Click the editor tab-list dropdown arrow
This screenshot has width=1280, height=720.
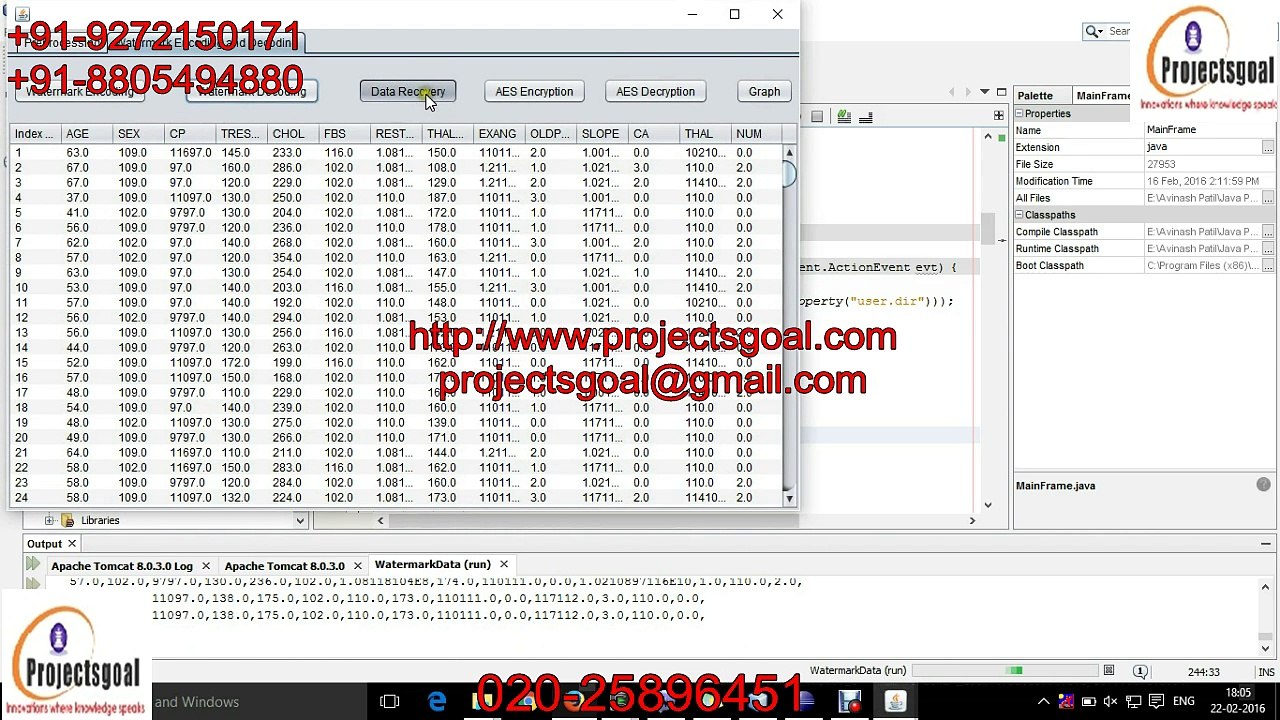985,93
